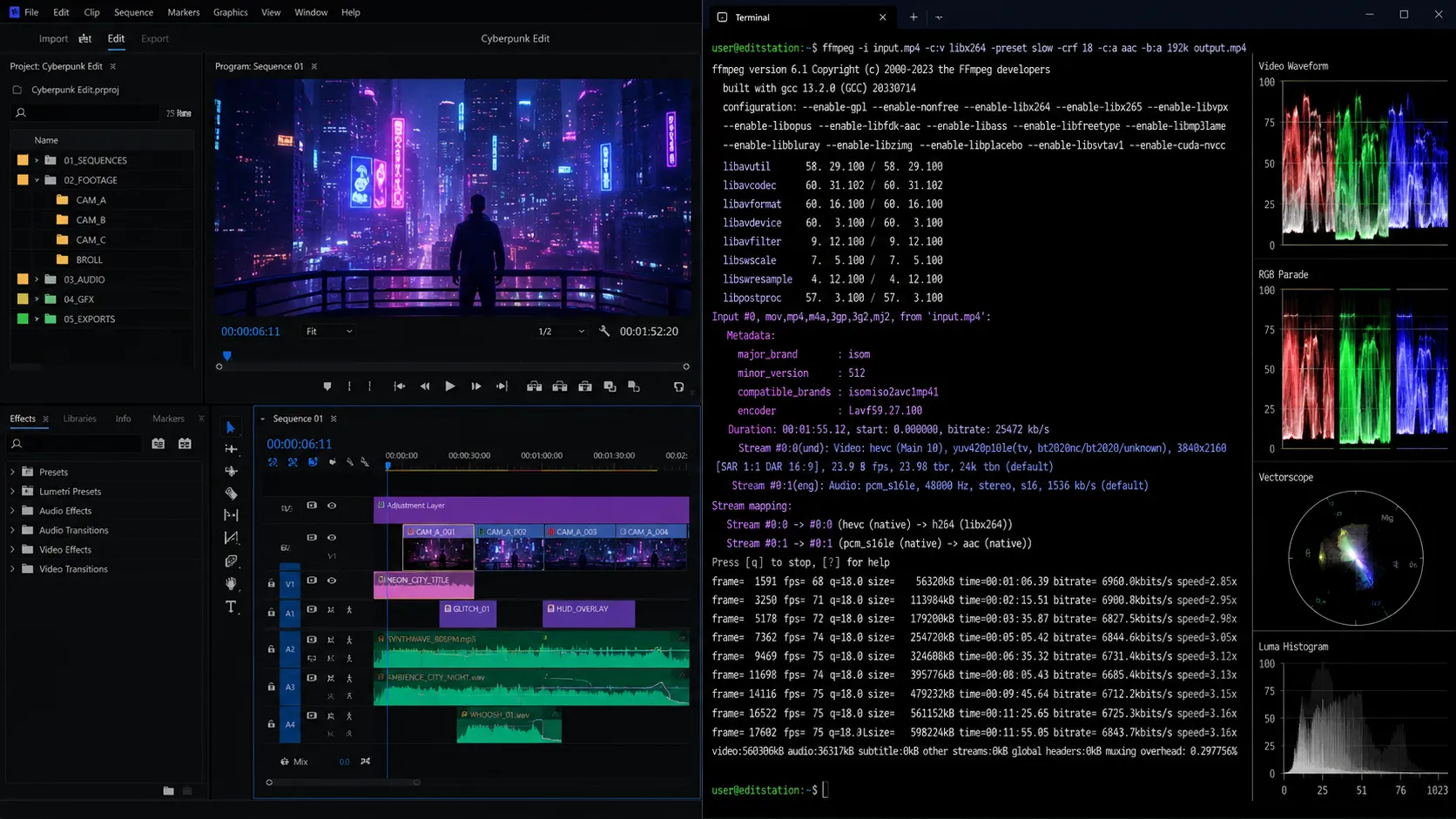Select the Track Select Forward tool
Screen dimensions: 1456x819
point(230,449)
